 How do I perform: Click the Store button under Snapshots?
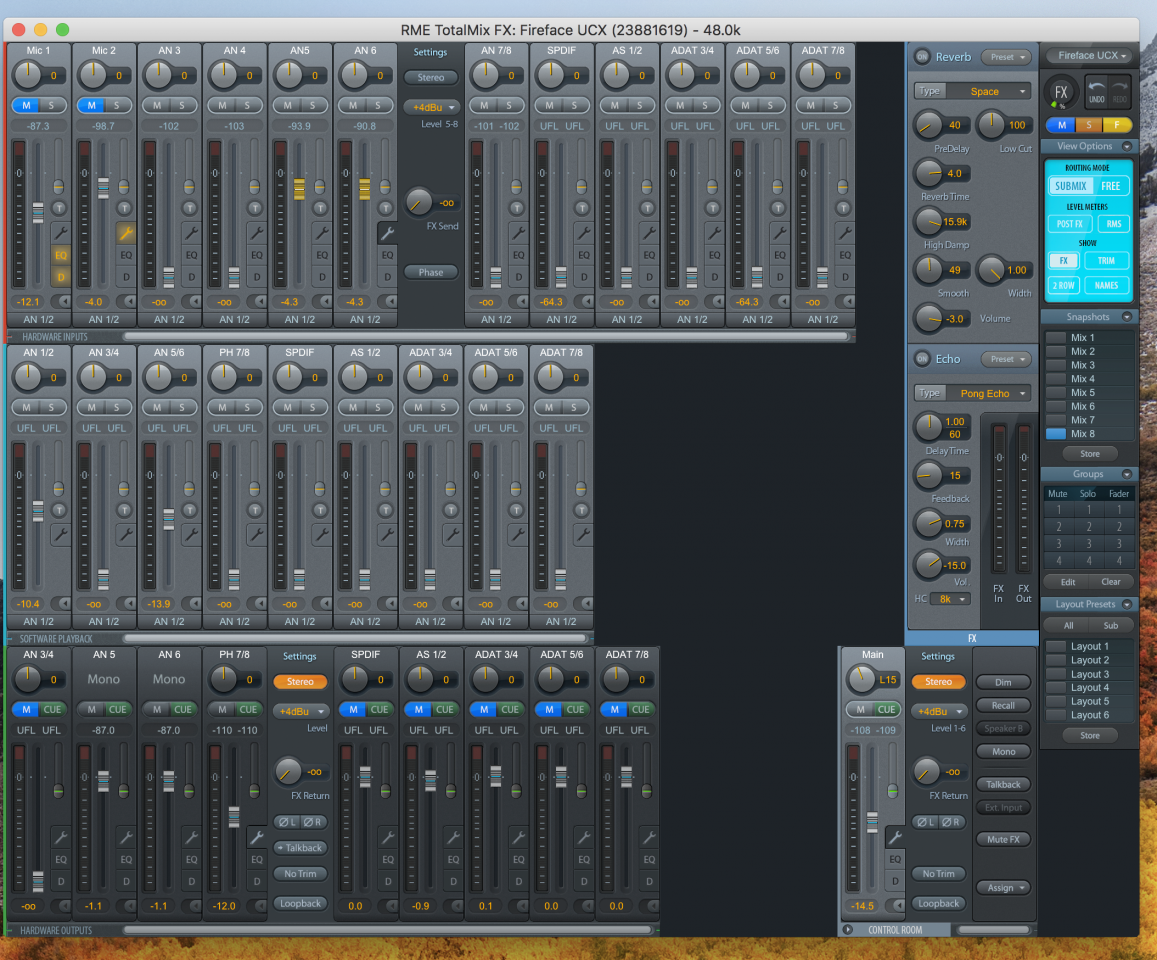(1090, 454)
